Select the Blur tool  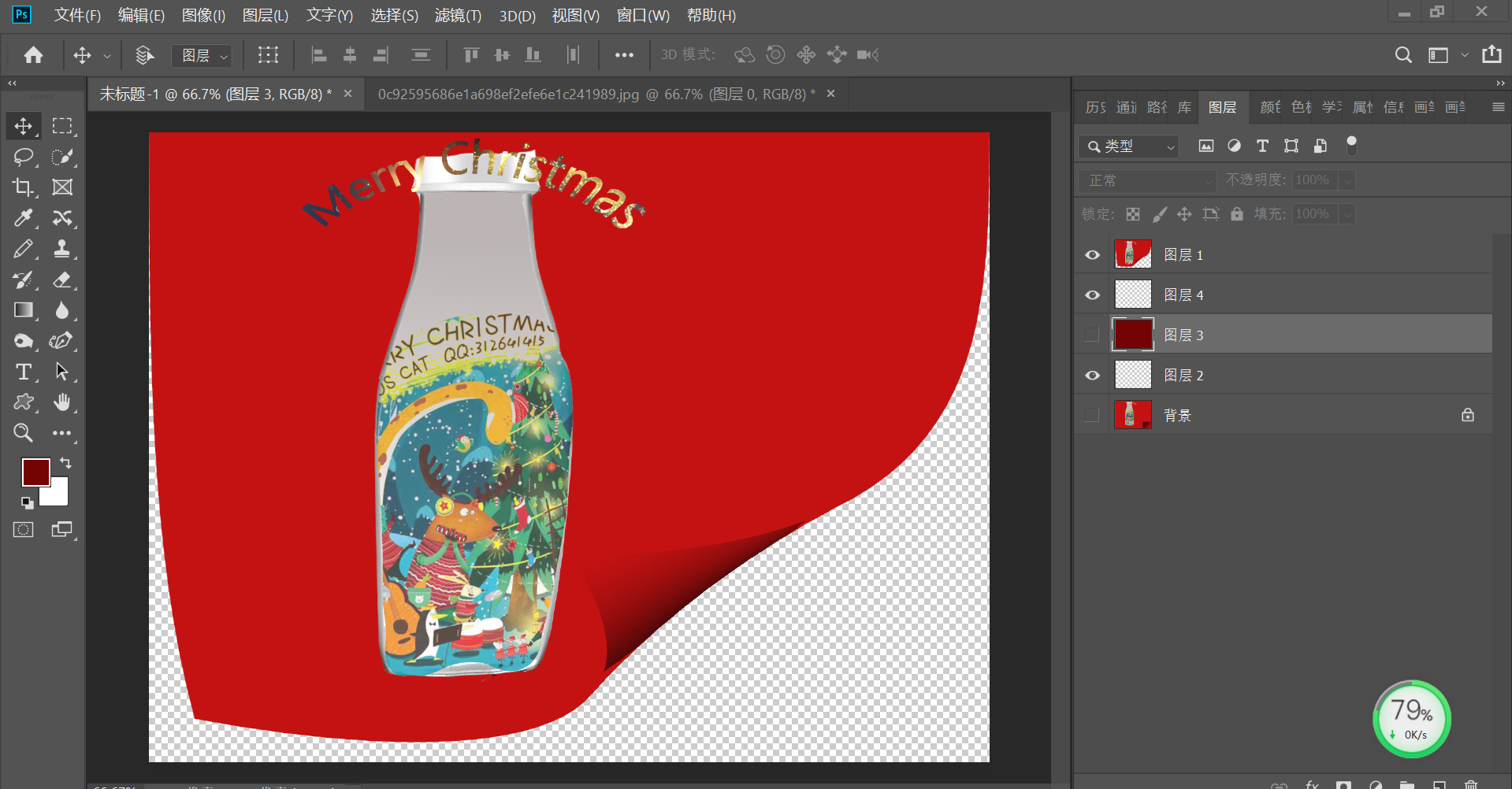click(x=62, y=310)
